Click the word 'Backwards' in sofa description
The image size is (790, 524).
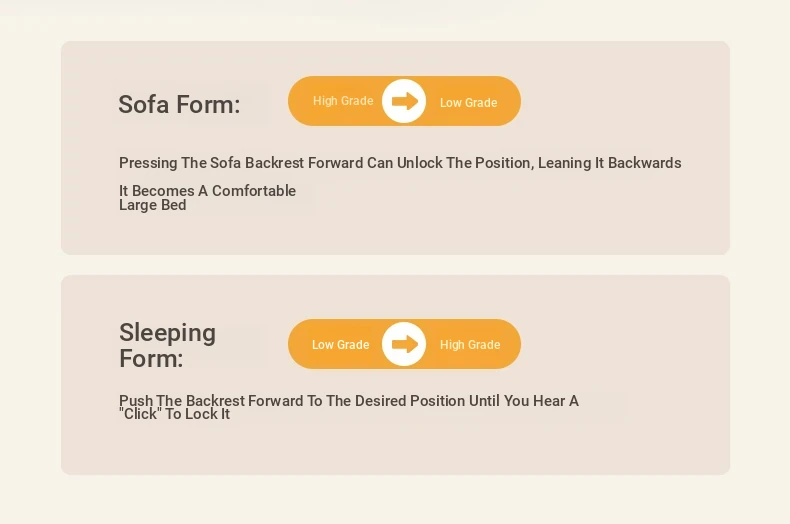pyautogui.click(x=645, y=163)
